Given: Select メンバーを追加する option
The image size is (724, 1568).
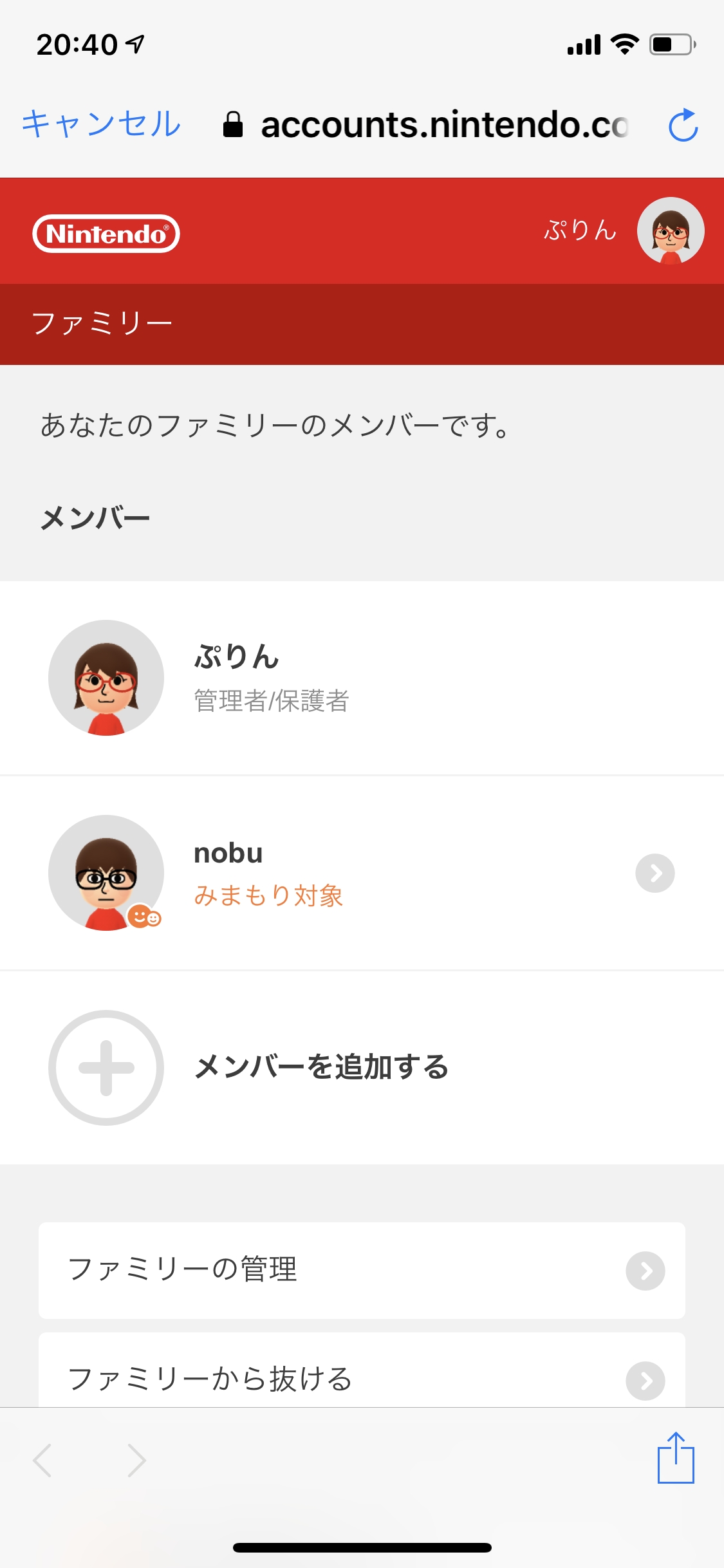Looking at the screenshot, I should coord(322,1067).
